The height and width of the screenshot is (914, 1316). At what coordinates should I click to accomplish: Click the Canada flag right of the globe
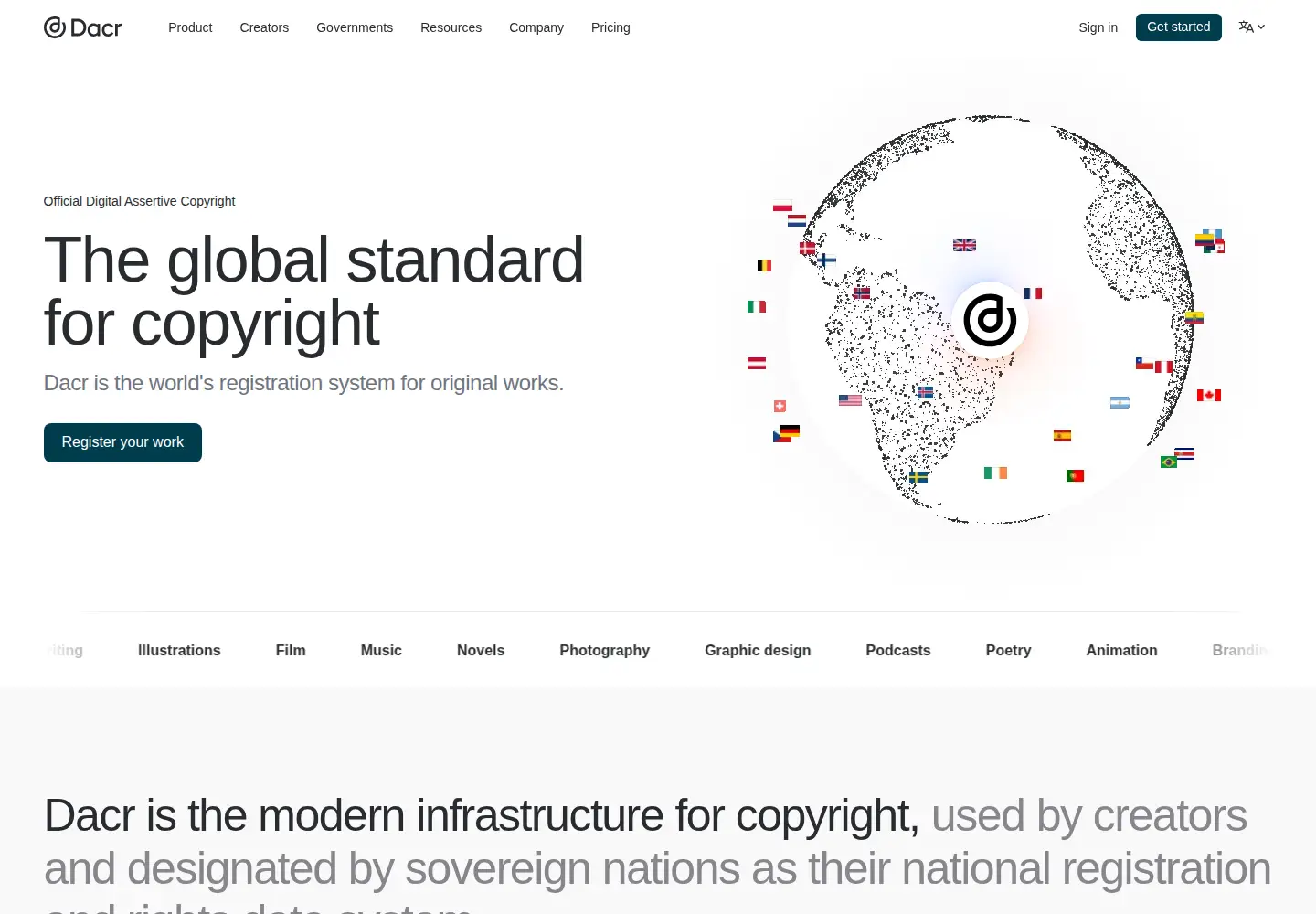pyautogui.click(x=1209, y=396)
